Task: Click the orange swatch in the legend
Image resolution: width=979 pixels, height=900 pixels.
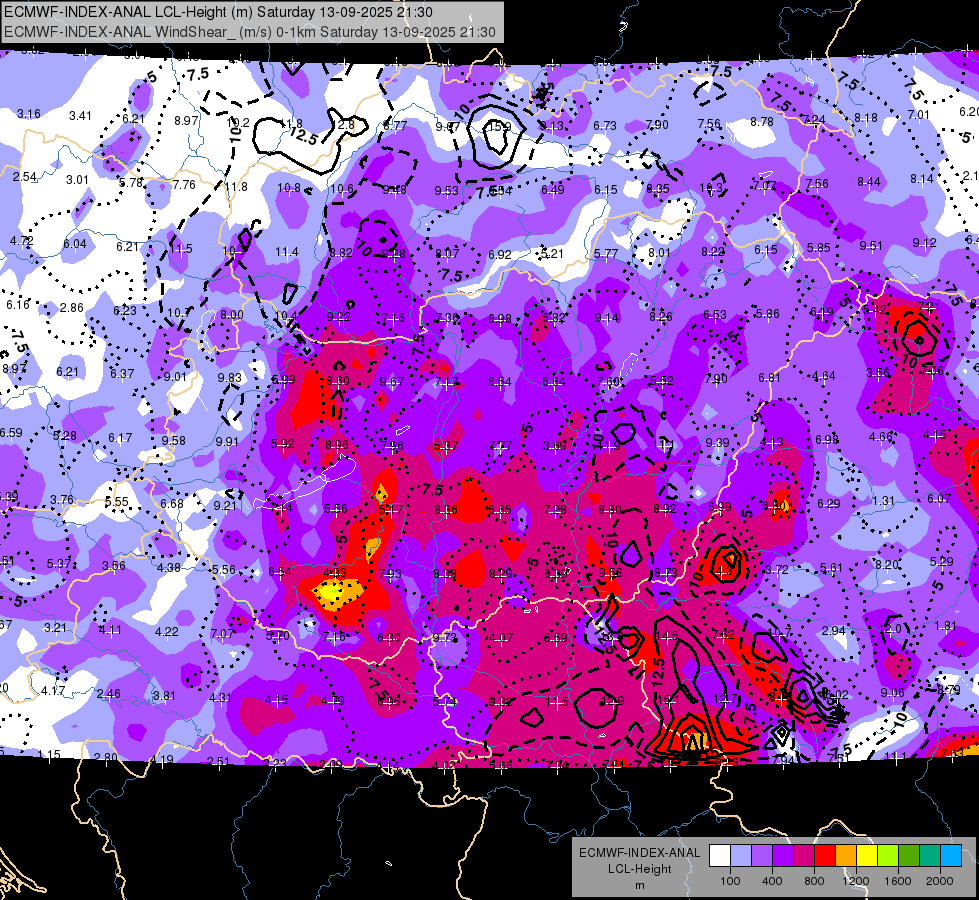Action: pyautogui.click(x=846, y=856)
